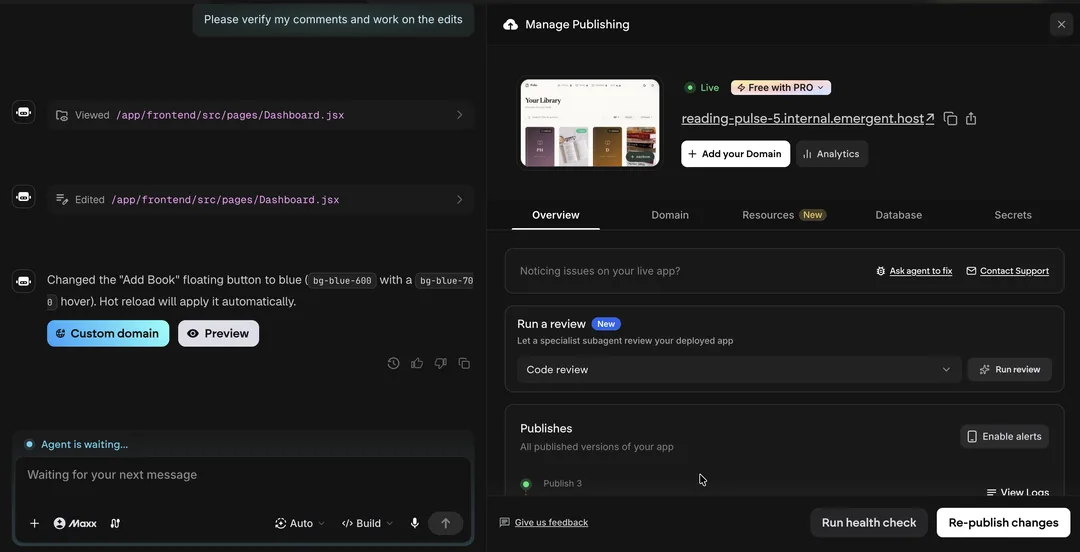Viewport: 1080px width, 552px height.
Task: Start the Run review button
Action: (x=1010, y=369)
